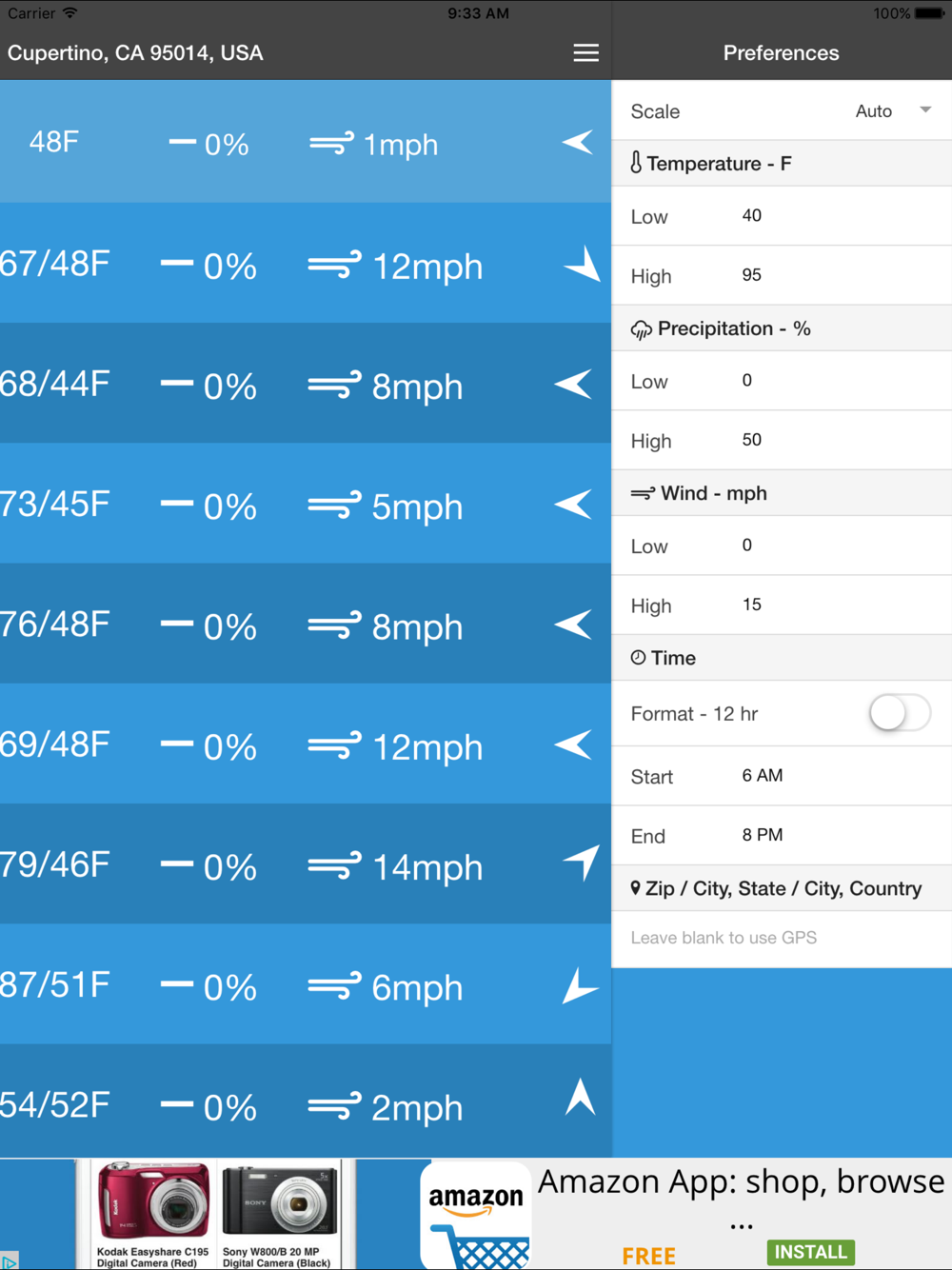Toggle the Format - 12 hr switch
This screenshot has width=952, height=1270.
[900, 712]
